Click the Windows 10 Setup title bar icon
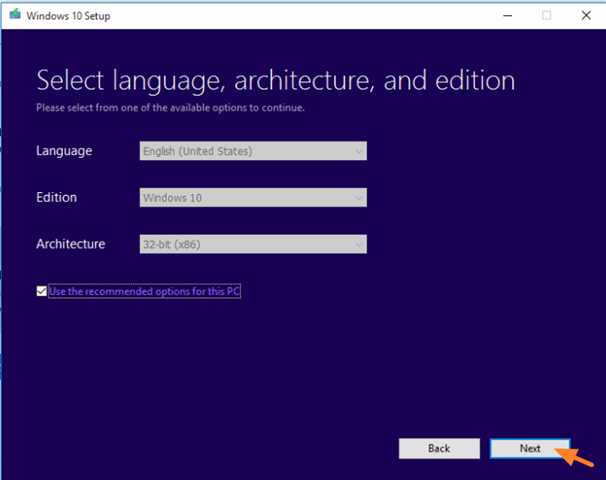 tap(15, 15)
